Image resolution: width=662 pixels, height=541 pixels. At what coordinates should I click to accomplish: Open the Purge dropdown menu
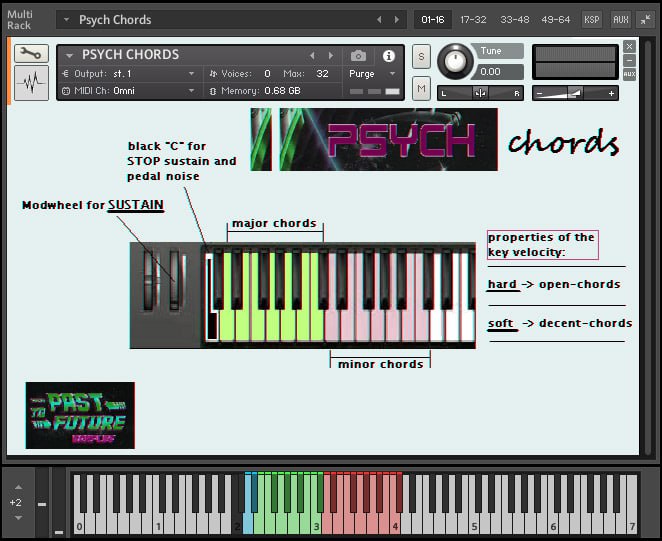pos(392,73)
